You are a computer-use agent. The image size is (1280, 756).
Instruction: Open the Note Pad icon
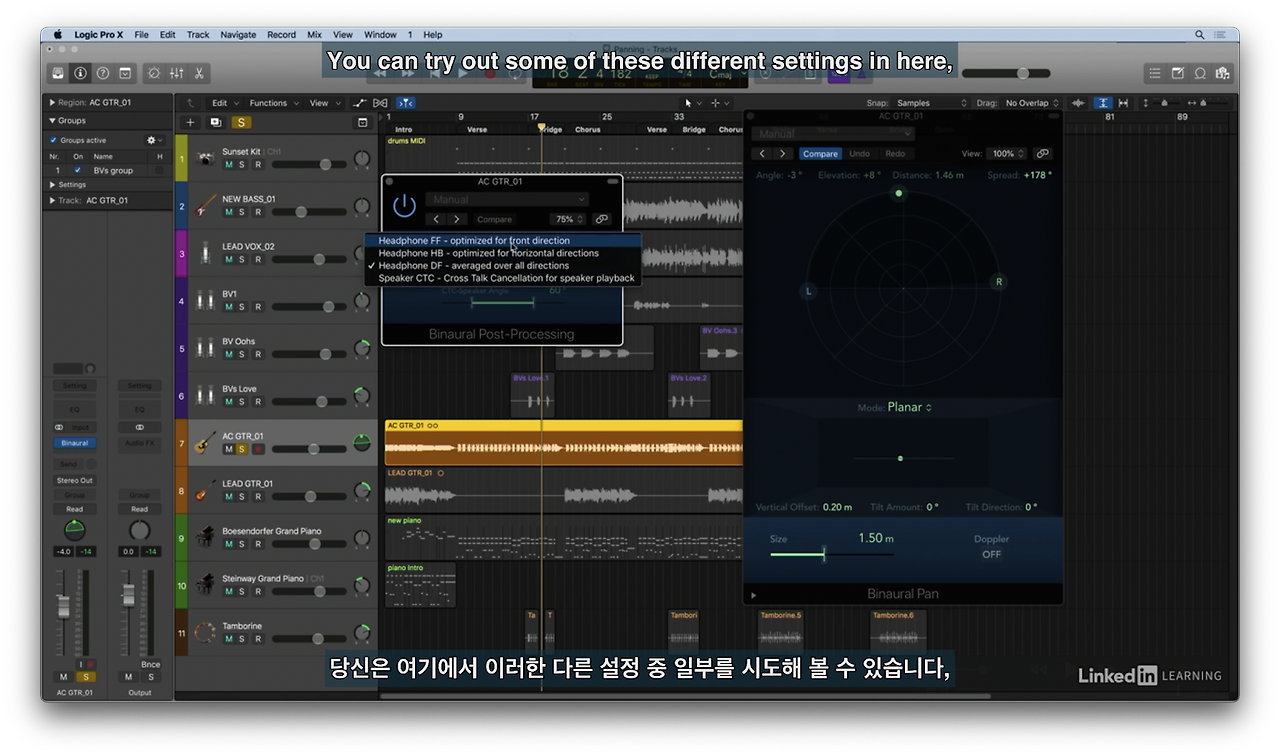pos(1178,73)
